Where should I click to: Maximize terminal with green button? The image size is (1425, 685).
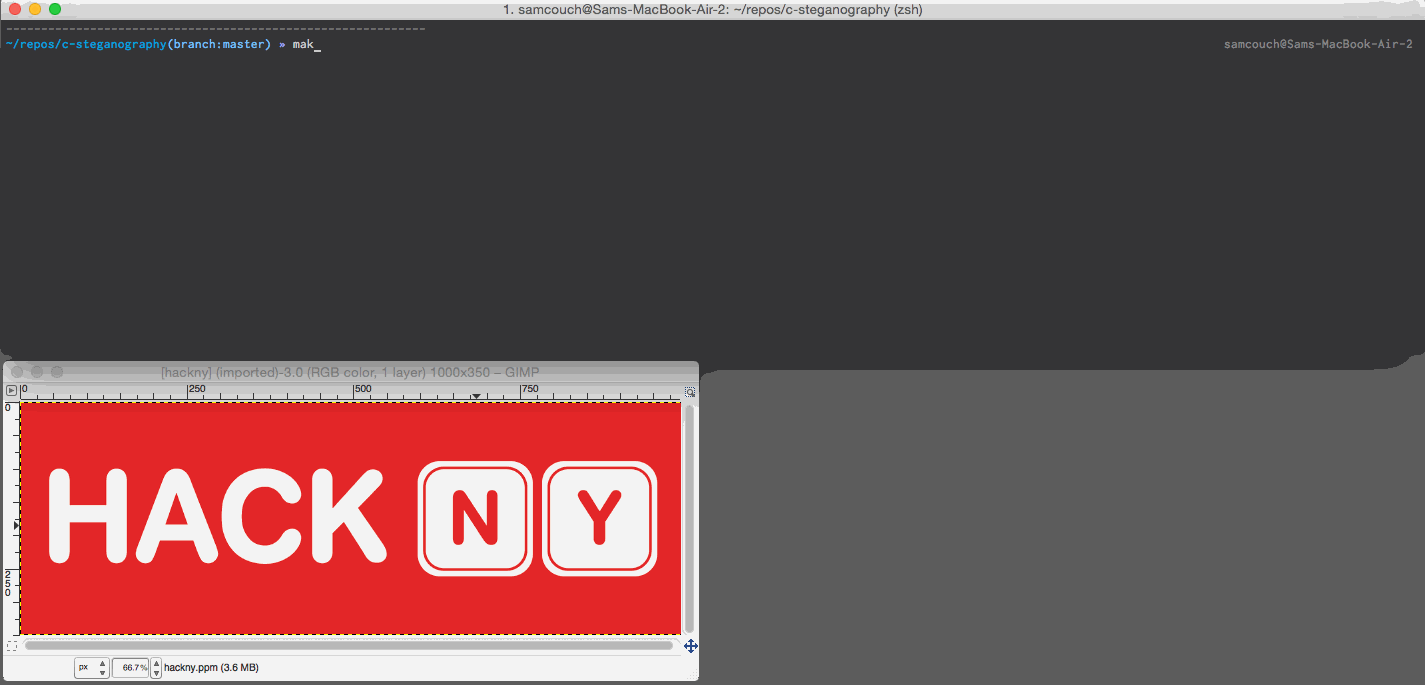pyautogui.click(x=55, y=9)
